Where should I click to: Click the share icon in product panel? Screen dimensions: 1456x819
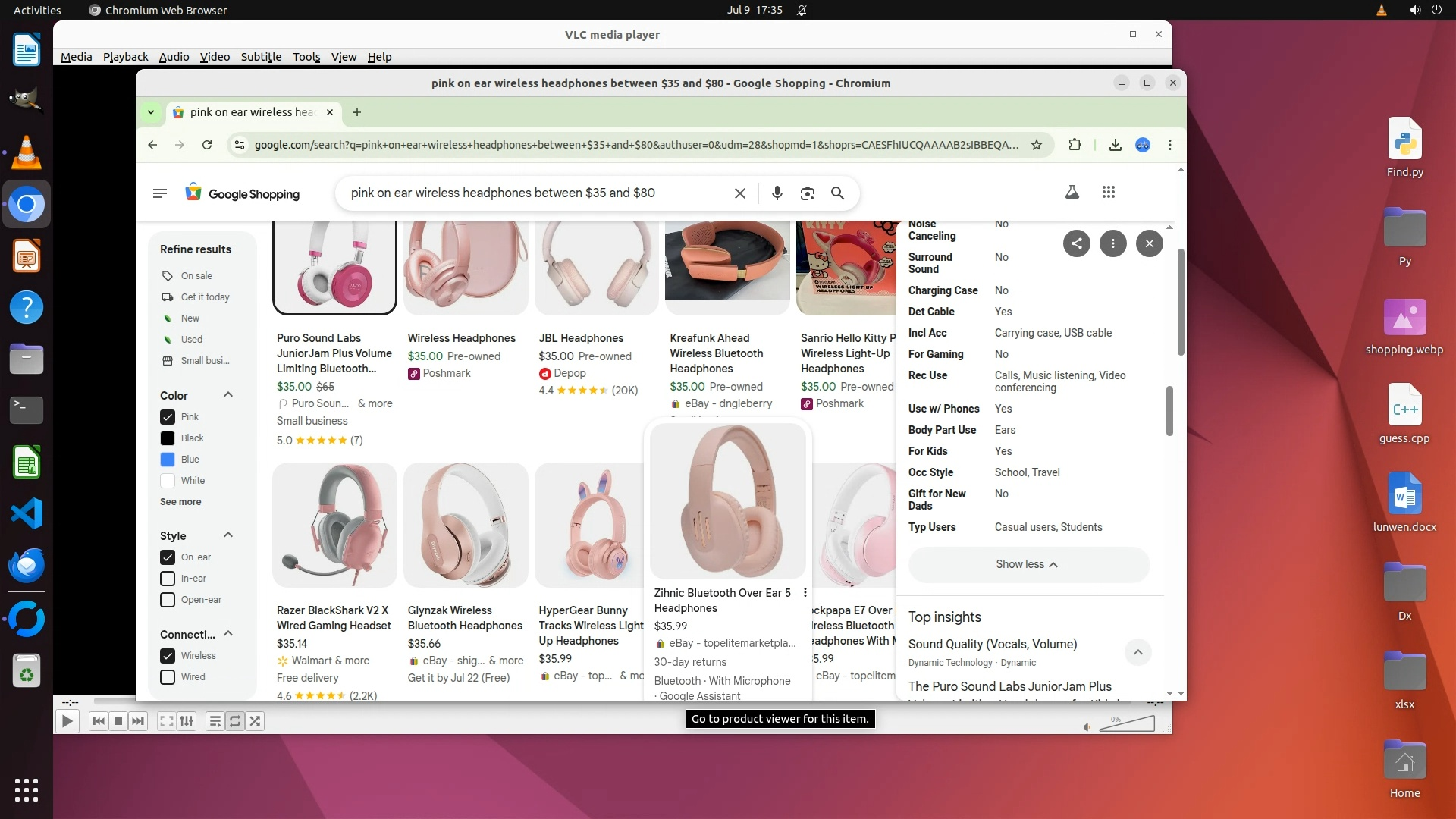click(1076, 243)
